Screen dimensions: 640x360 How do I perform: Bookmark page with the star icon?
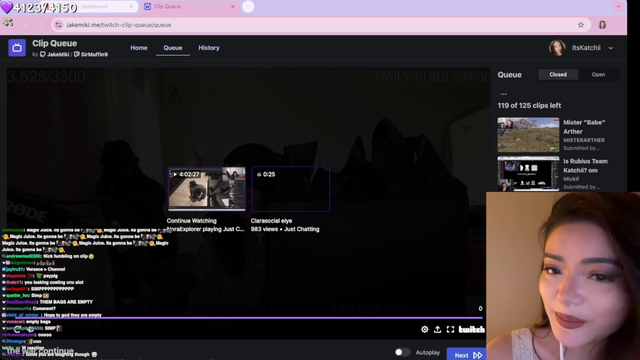581,25
